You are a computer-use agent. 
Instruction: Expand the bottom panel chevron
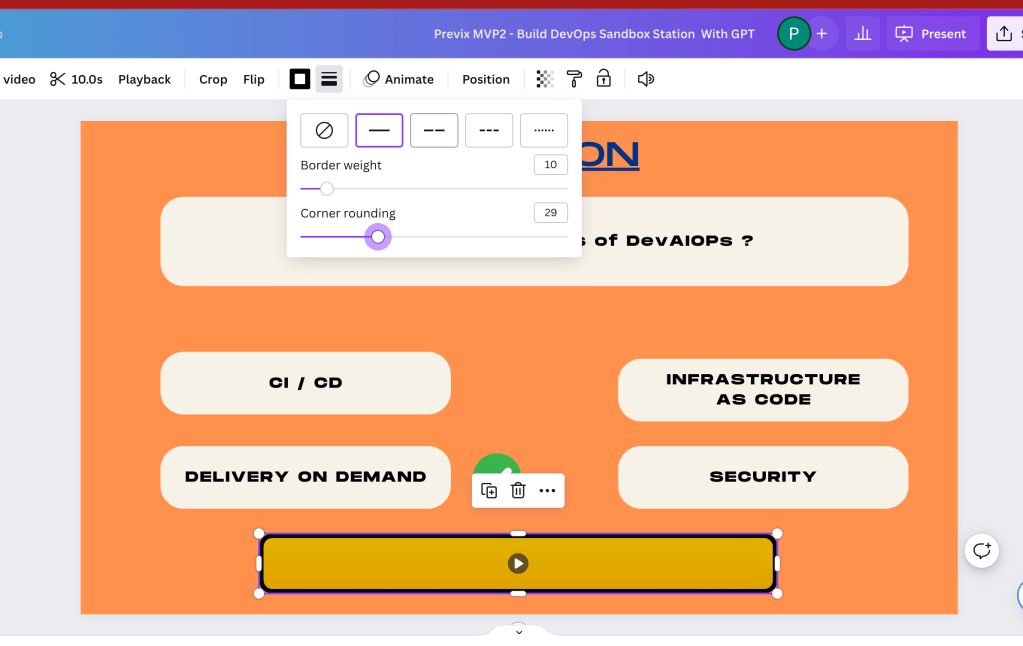click(x=519, y=632)
